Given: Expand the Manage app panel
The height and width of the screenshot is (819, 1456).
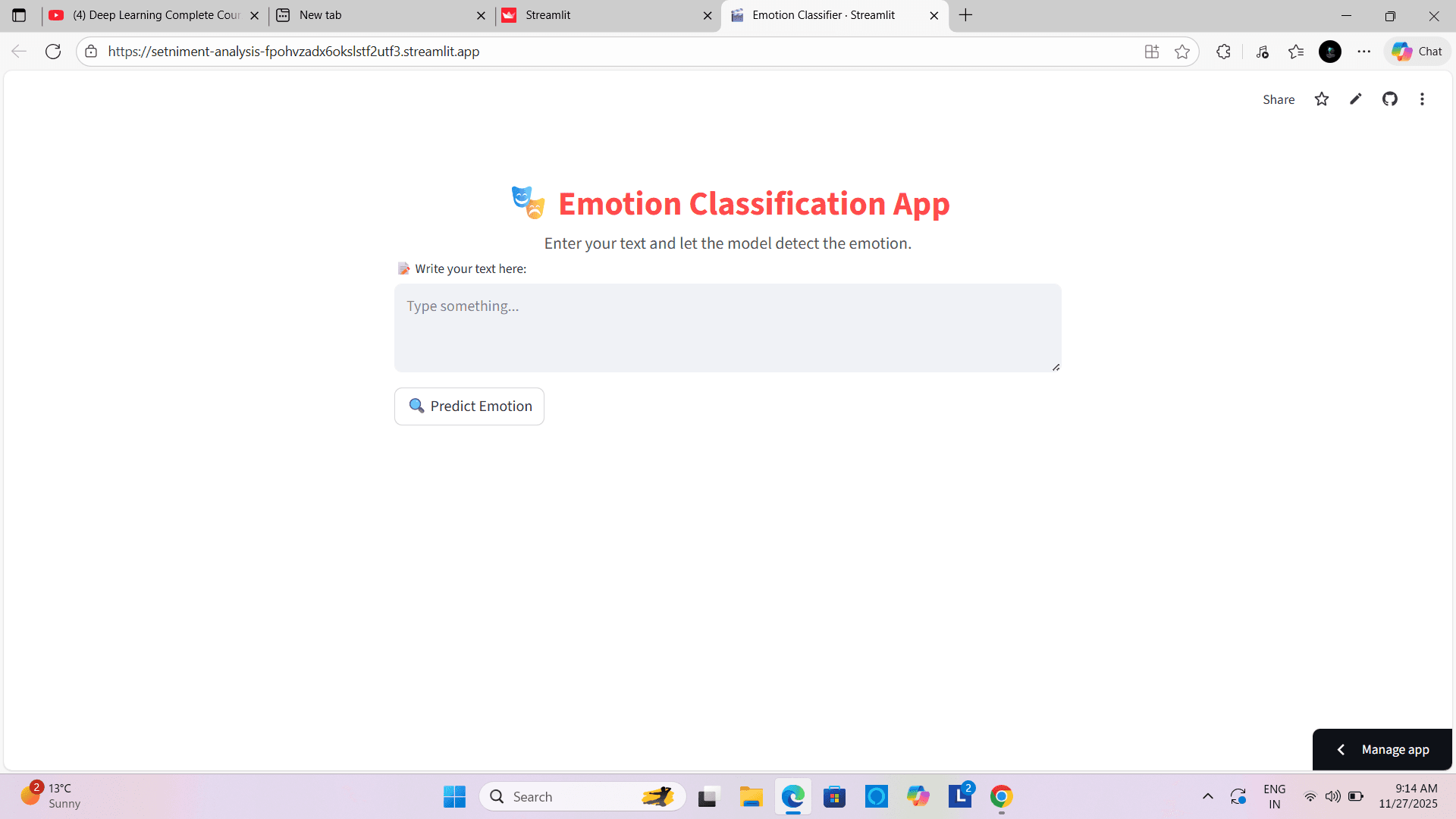Looking at the screenshot, I should click(1382, 749).
